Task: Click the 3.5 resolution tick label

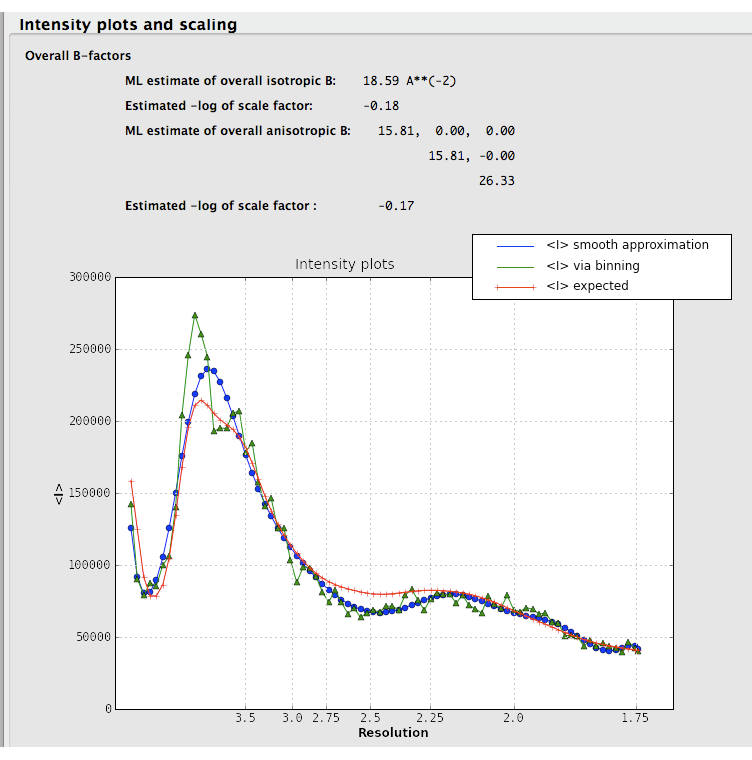Action: click(x=245, y=718)
